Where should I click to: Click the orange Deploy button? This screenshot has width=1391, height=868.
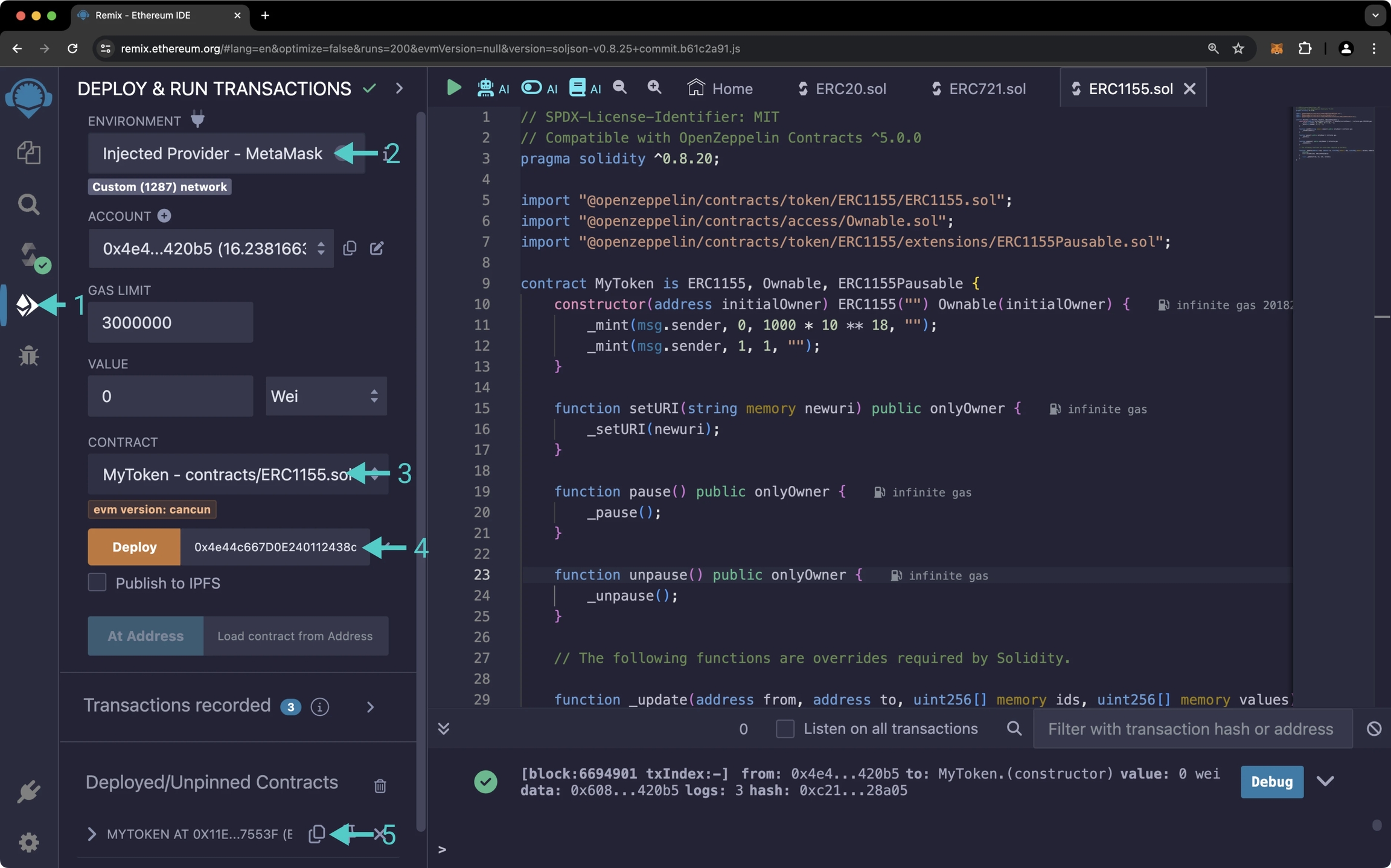(134, 547)
